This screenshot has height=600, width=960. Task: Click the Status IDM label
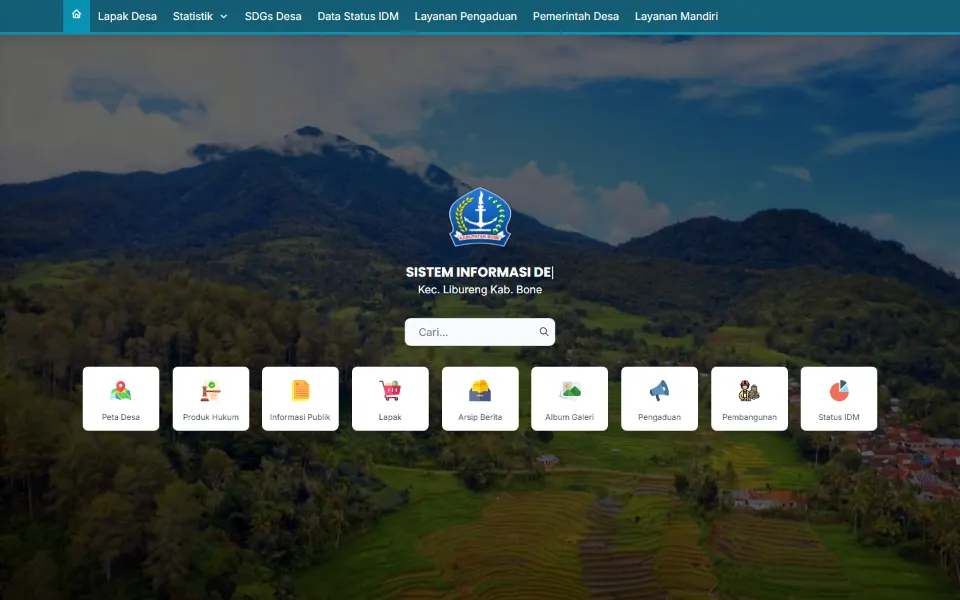(839, 417)
